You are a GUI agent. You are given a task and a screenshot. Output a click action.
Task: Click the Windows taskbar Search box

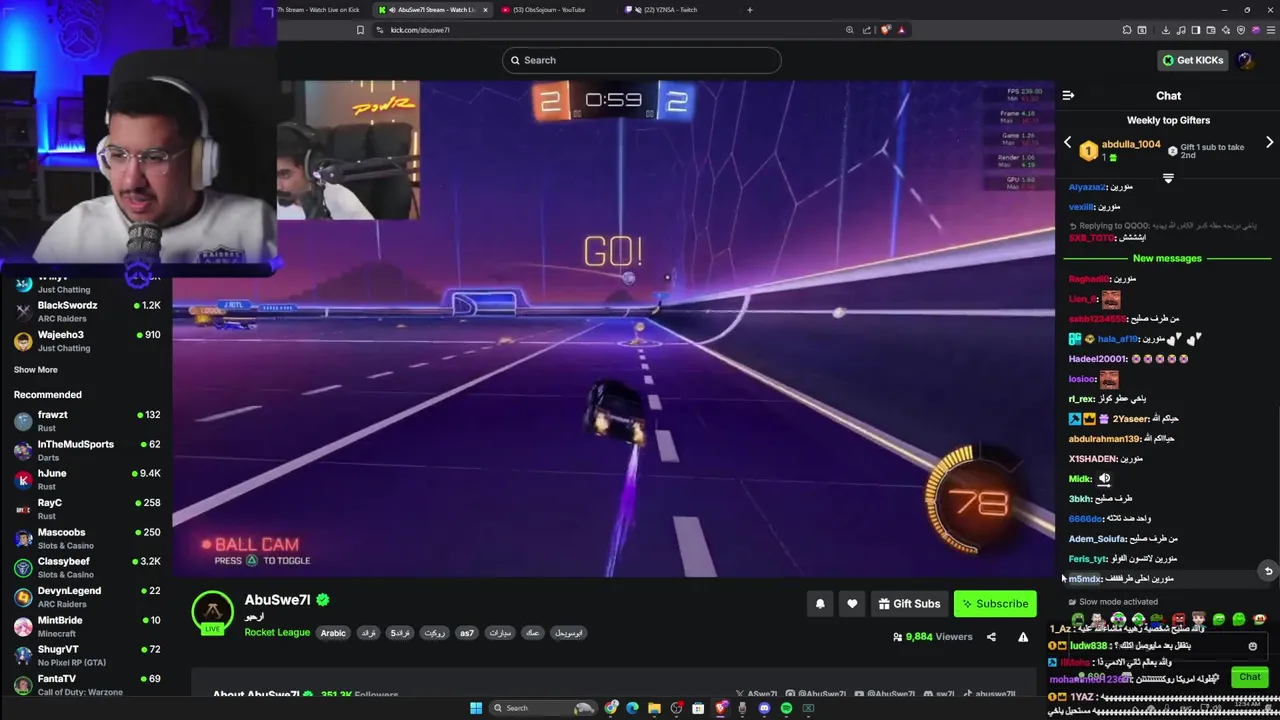(x=542, y=708)
